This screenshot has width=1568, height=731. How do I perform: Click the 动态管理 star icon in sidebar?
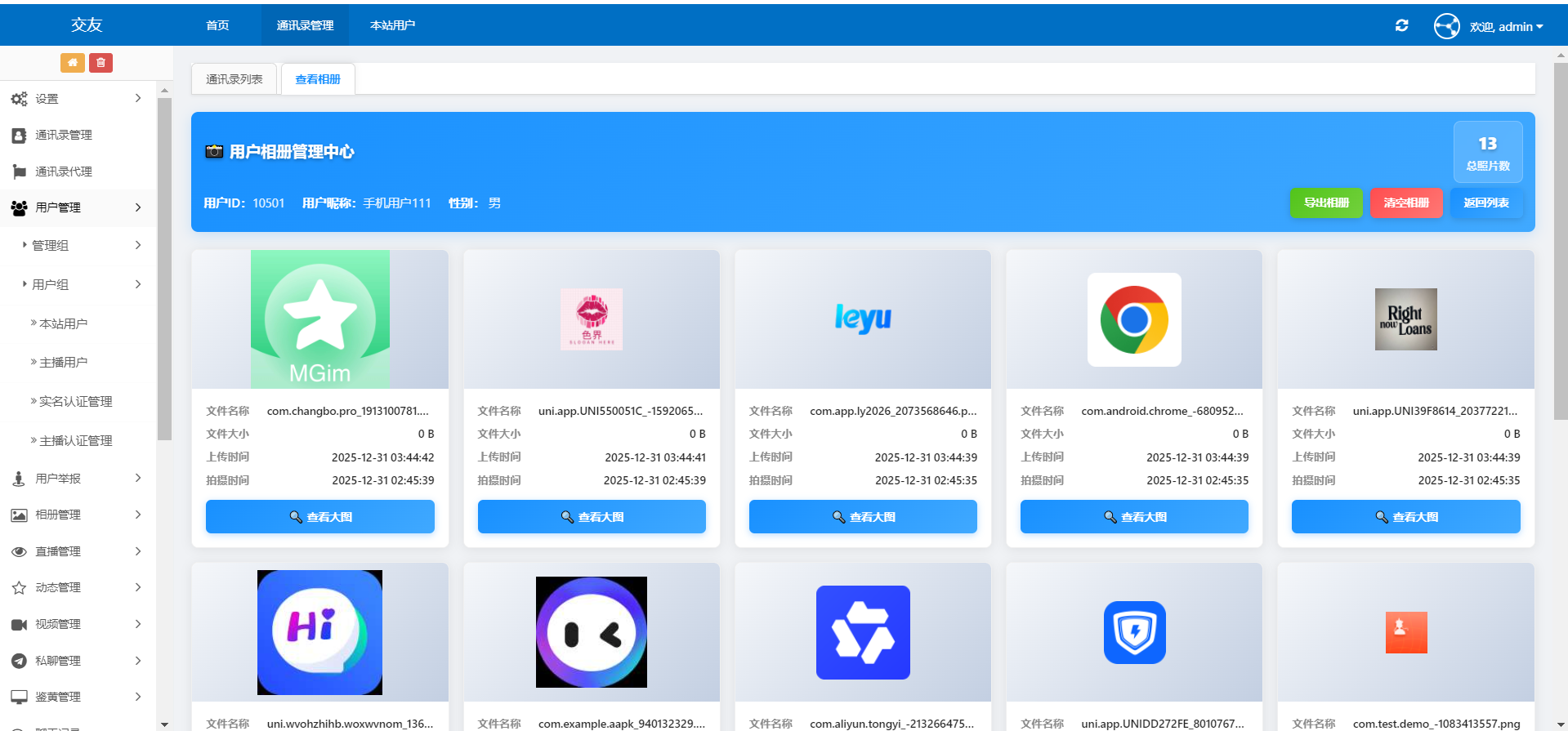coord(19,588)
